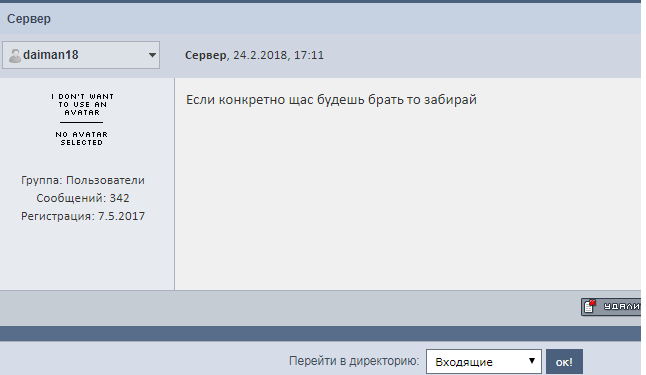Click the 24.2.2018, 17:11 timestamp
646x375 pixels.
(x=279, y=55)
